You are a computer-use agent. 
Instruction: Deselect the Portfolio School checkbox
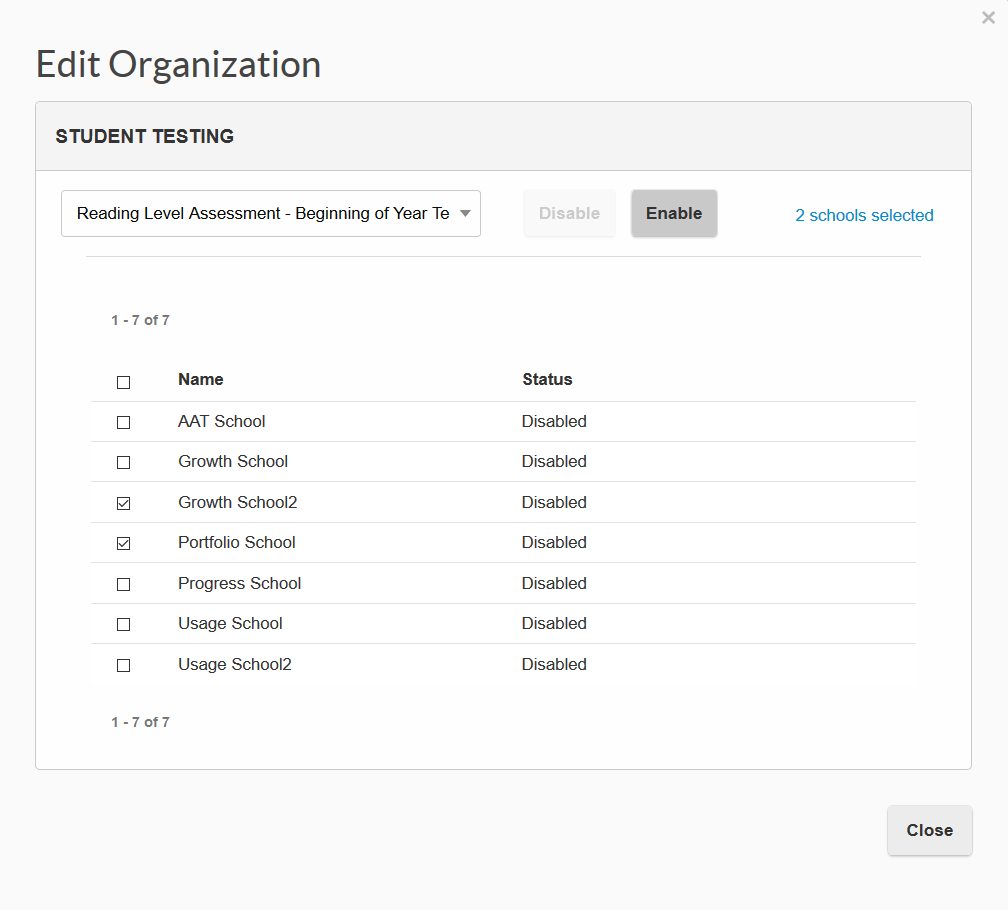coord(123,543)
